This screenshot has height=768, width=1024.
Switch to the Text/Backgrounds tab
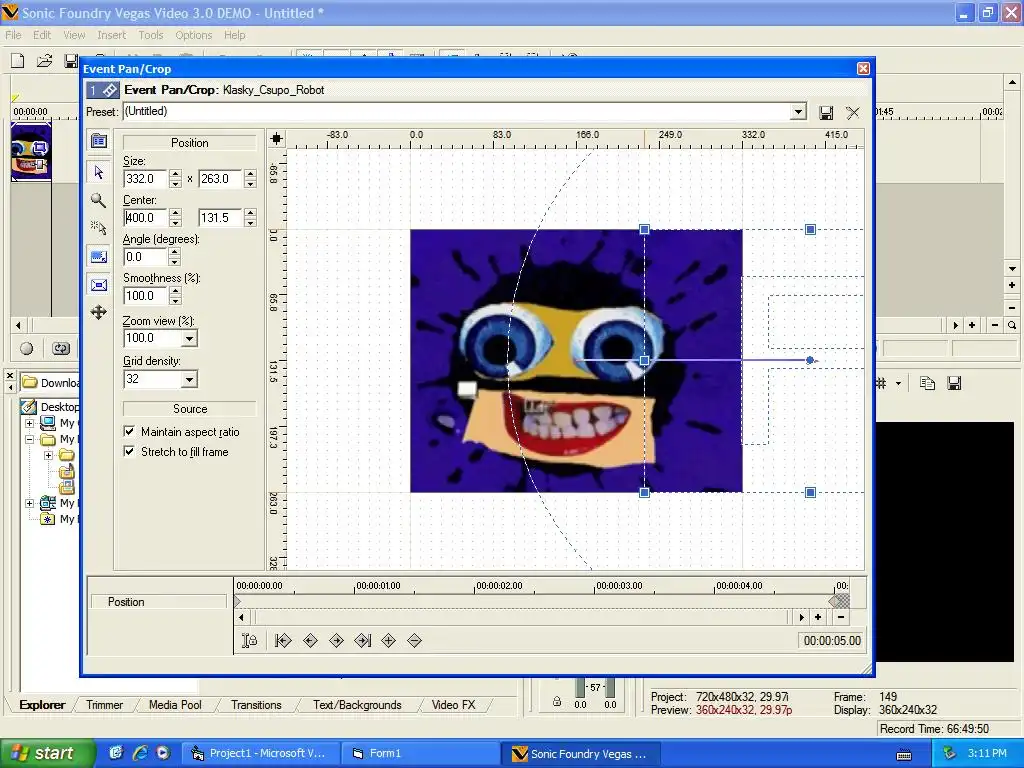pyautogui.click(x=357, y=705)
